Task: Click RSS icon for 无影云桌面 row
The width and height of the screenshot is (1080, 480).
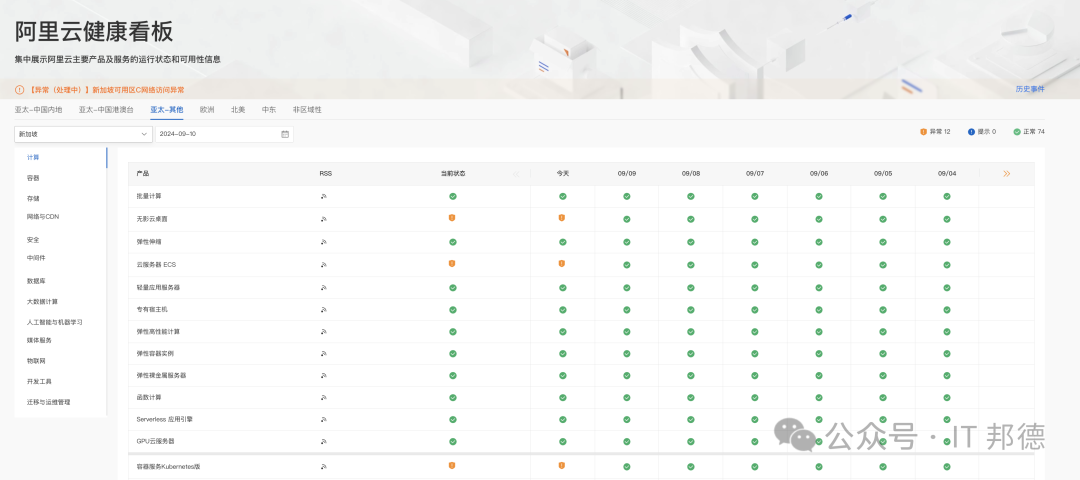Action: coord(324,220)
